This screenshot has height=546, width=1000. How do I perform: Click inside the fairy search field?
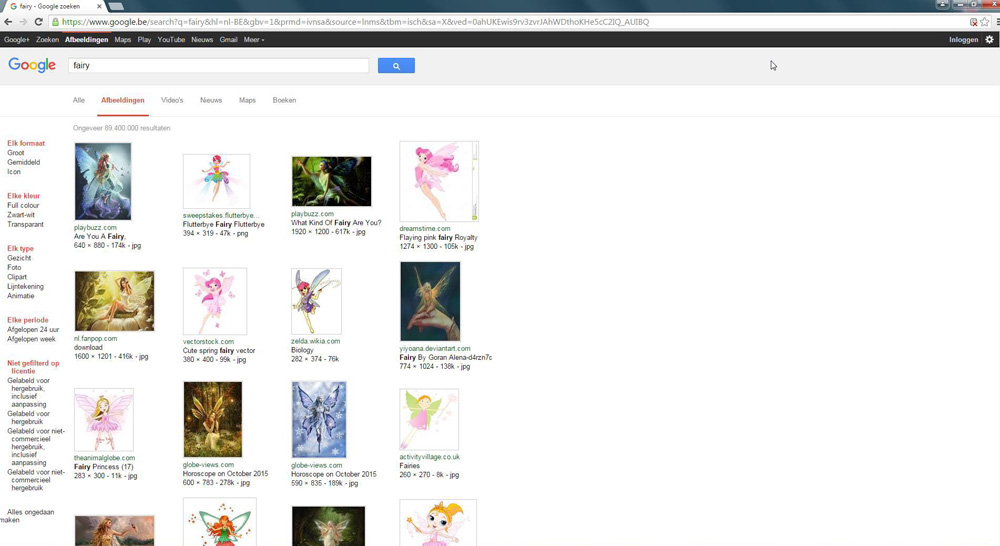[220, 66]
